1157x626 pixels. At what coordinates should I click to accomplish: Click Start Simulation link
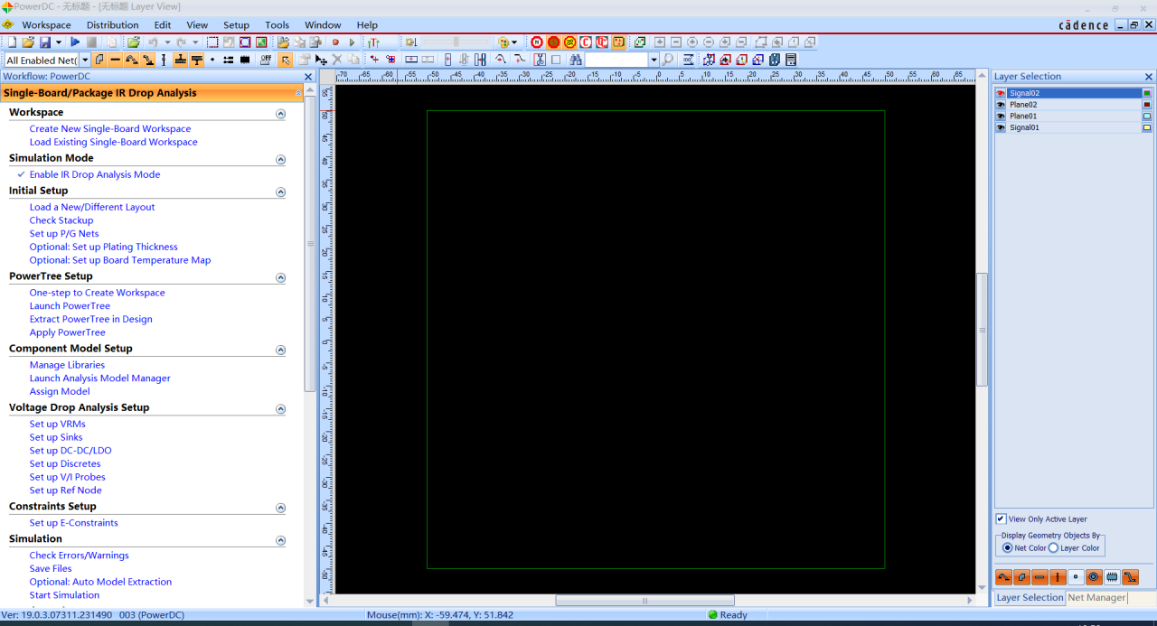(64, 595)
